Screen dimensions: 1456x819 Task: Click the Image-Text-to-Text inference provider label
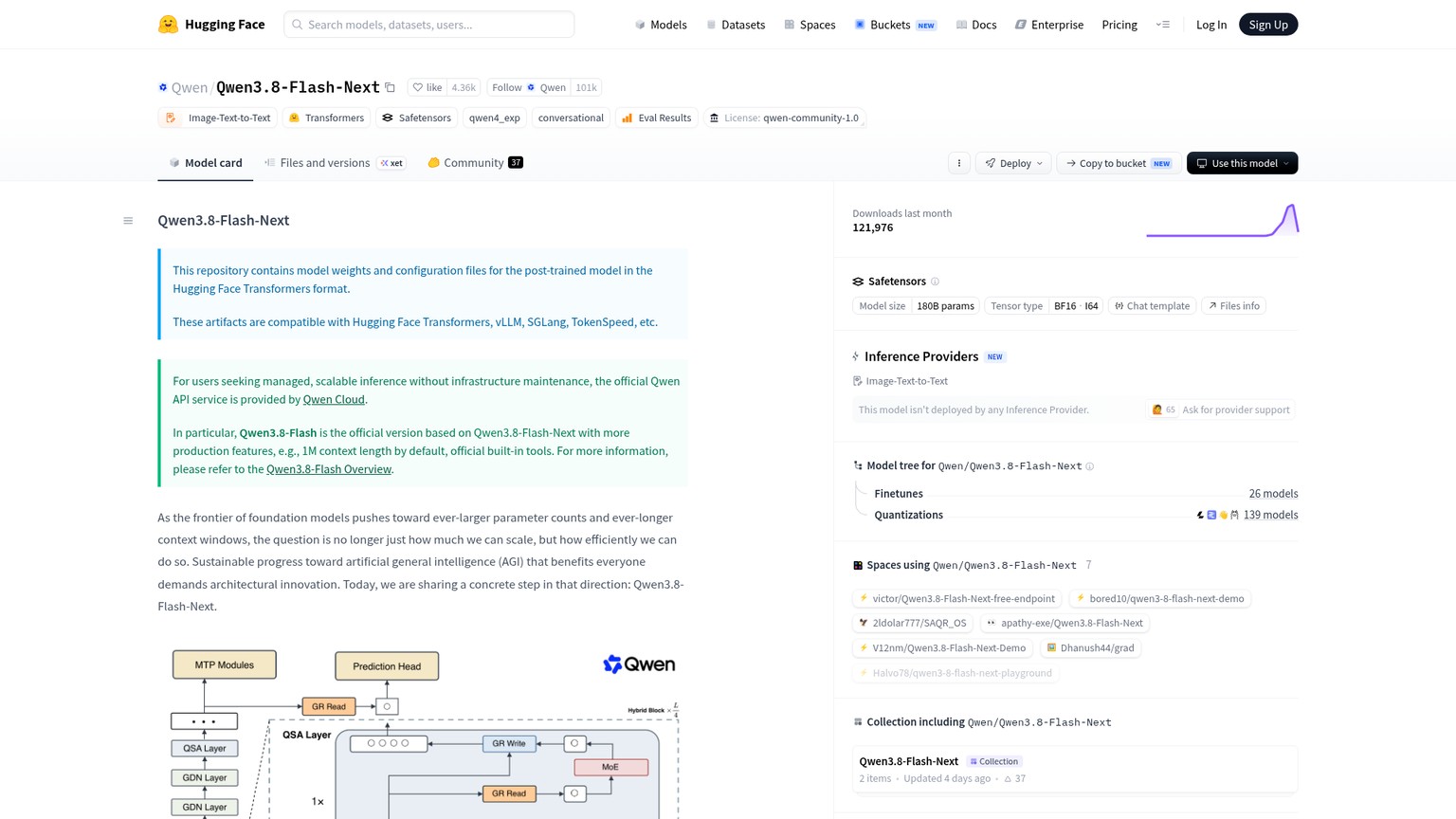900,381
